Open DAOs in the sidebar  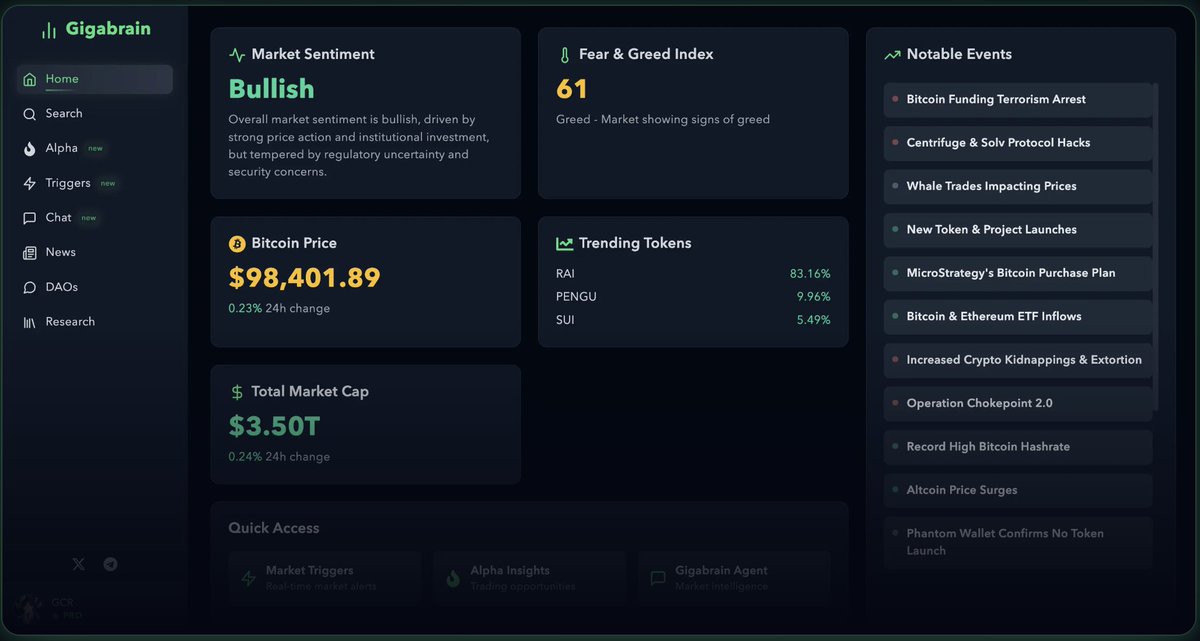tap(95, 287)
